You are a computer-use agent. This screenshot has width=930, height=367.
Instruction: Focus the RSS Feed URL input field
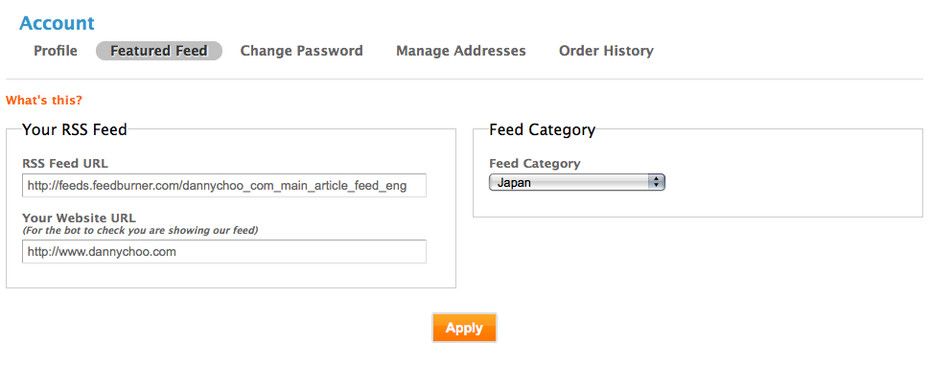224,186
